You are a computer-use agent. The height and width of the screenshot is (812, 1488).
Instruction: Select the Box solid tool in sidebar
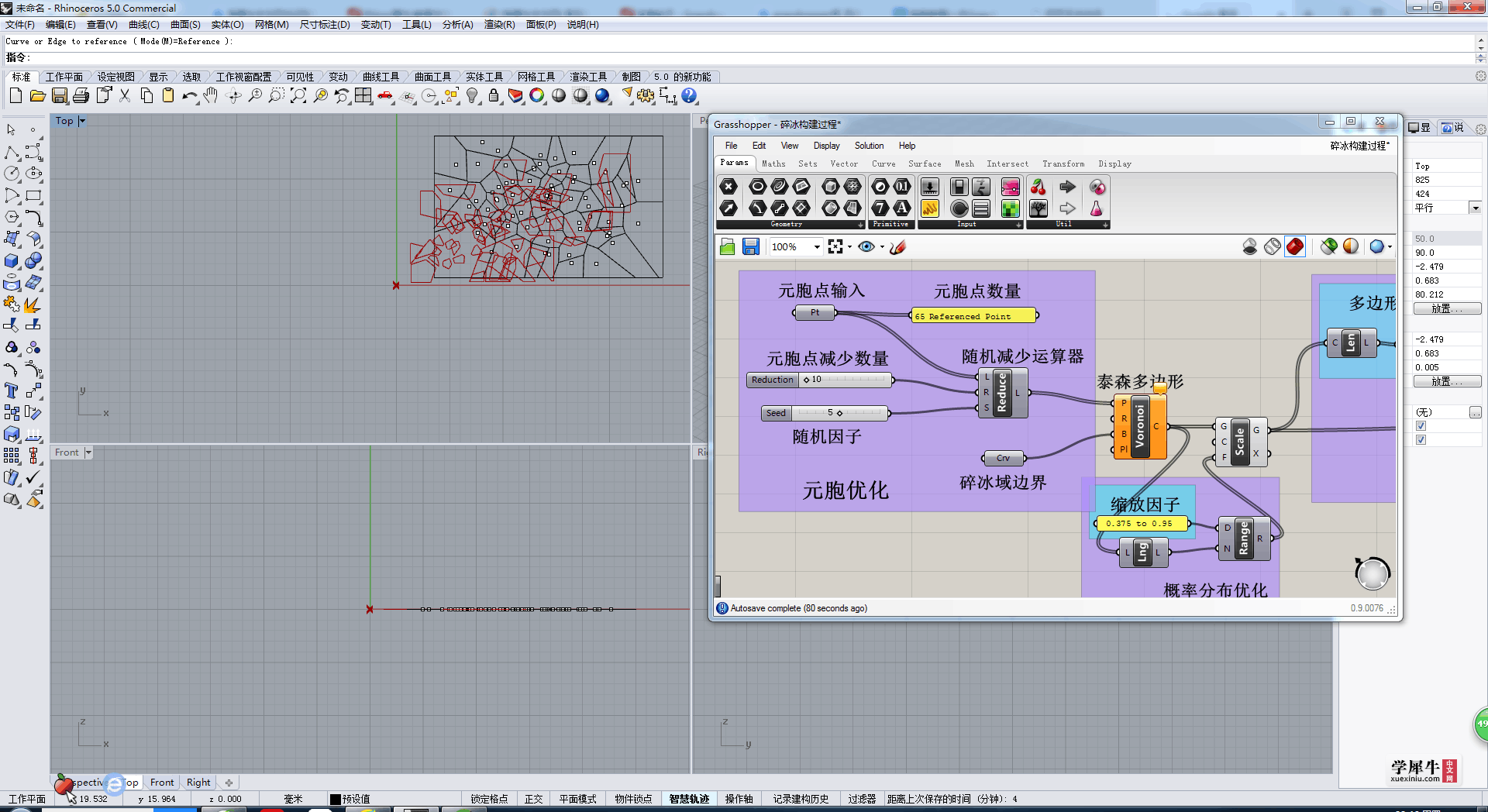click(x=12, y=260)
